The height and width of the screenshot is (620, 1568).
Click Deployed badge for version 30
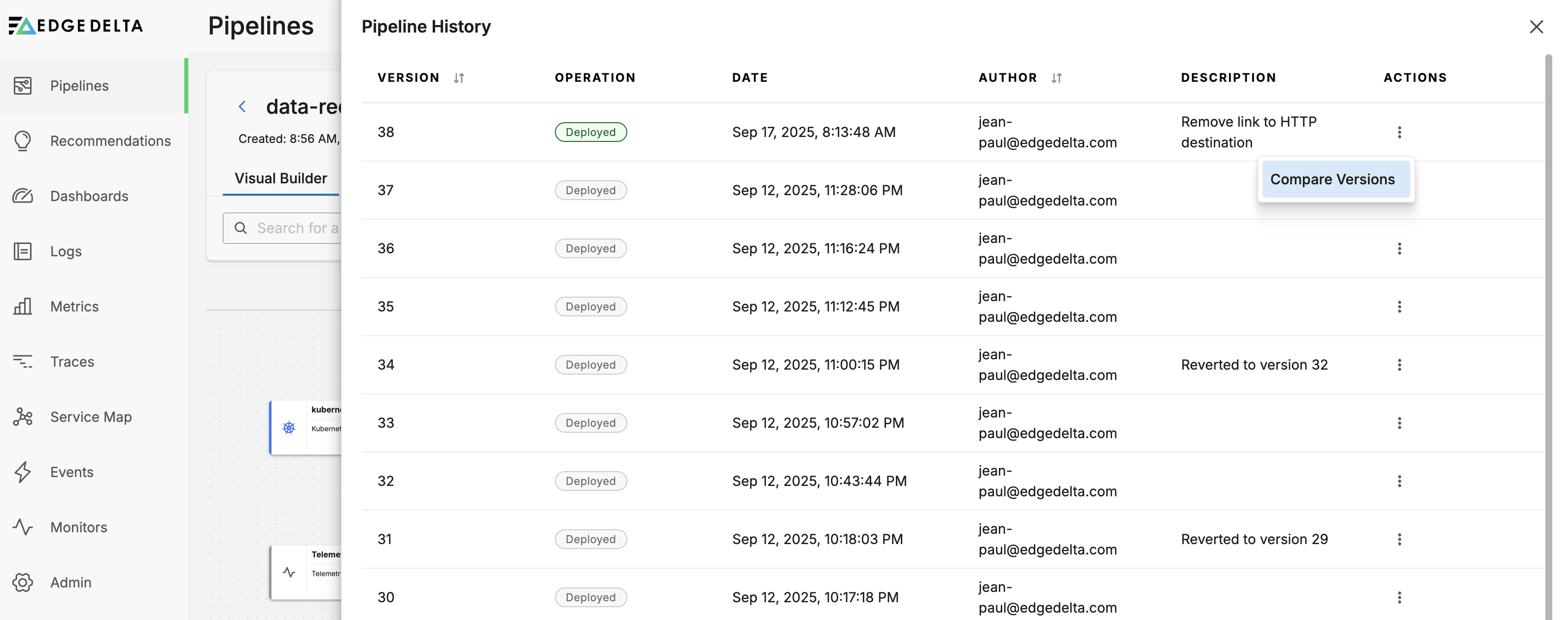click(590, 597)
